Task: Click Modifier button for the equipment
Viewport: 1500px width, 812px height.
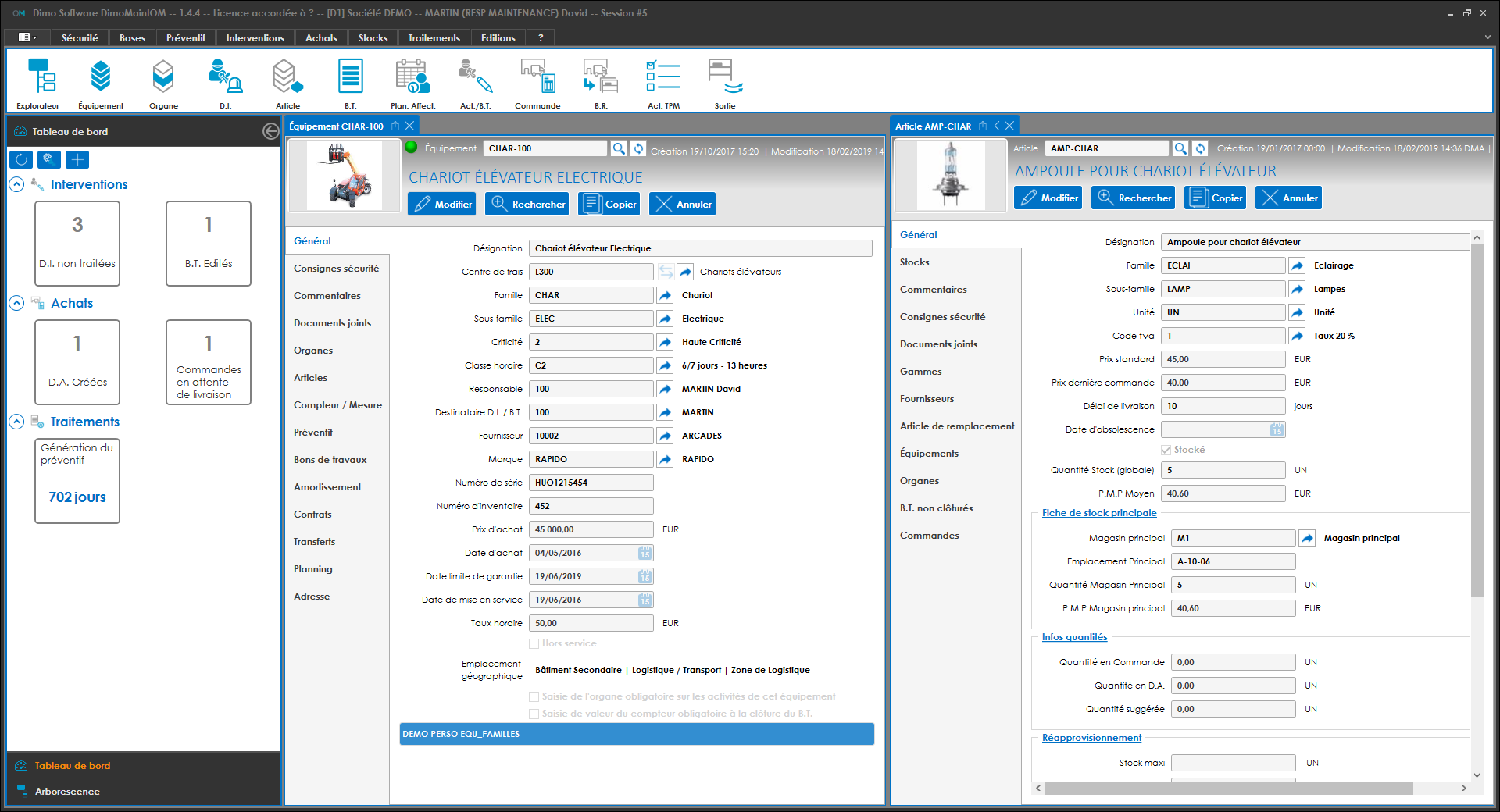Action: point(442,204)
